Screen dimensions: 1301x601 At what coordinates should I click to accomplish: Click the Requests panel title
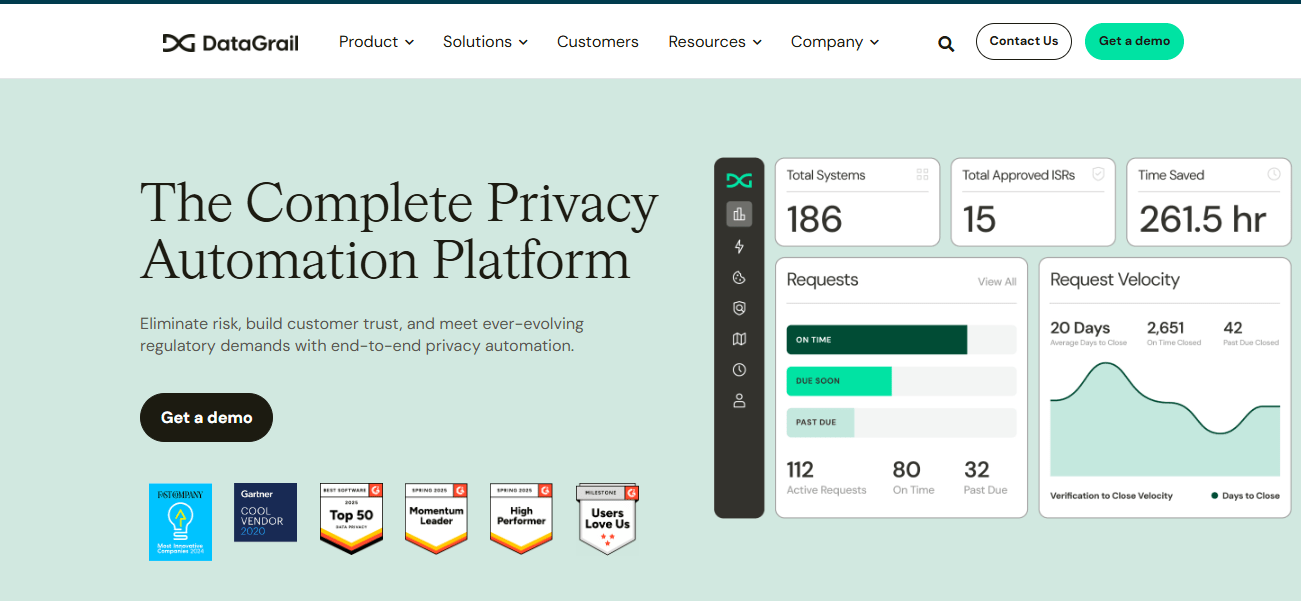tap(822, 280)
